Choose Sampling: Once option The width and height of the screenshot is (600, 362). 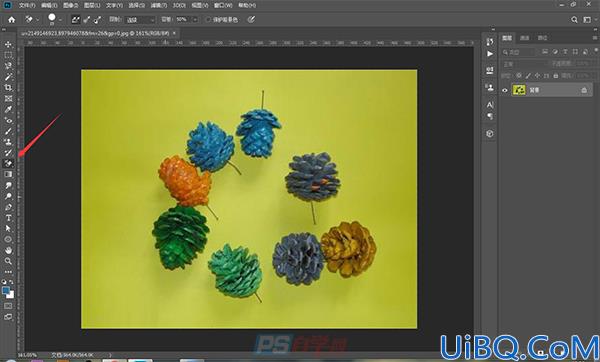(x=87, y=20)
